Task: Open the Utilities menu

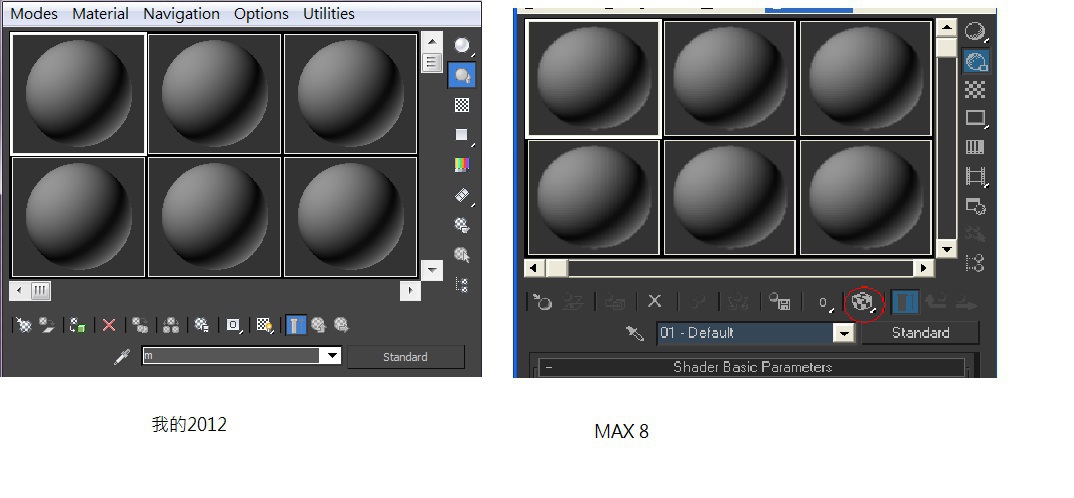Action: point(329,14)
